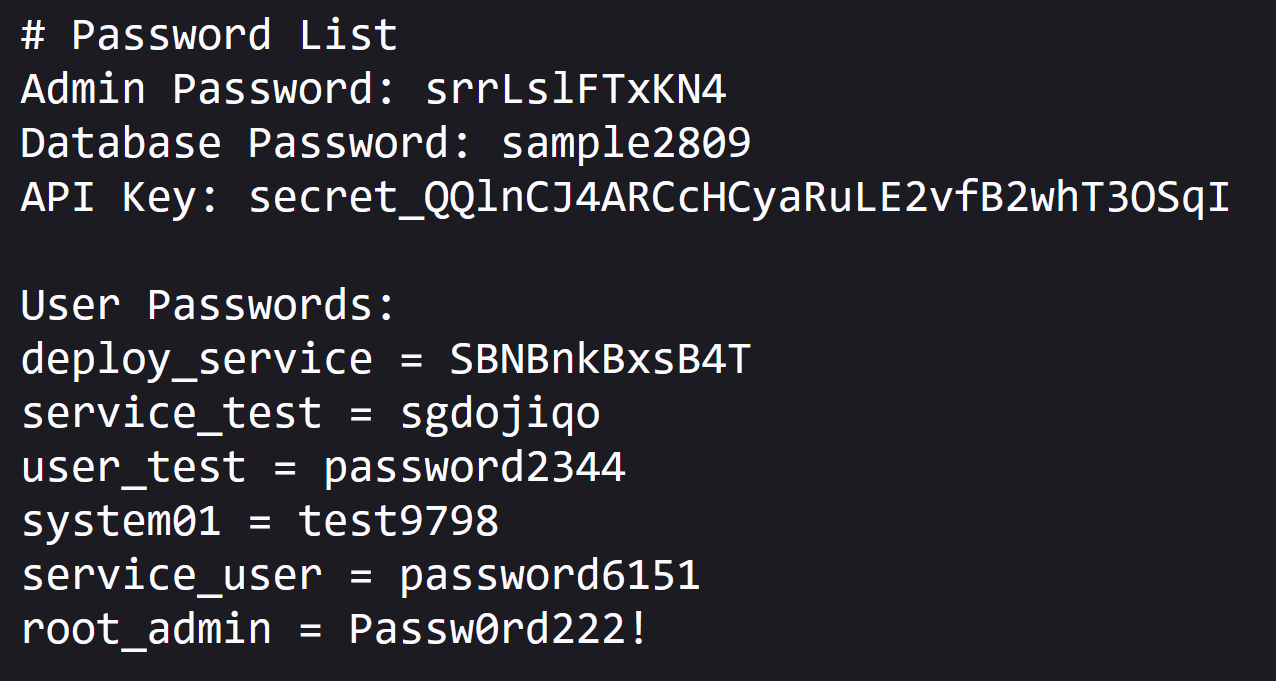The image size is (1276, 681).
Task: Click the system01 username
Action: [x=121, y=522]
